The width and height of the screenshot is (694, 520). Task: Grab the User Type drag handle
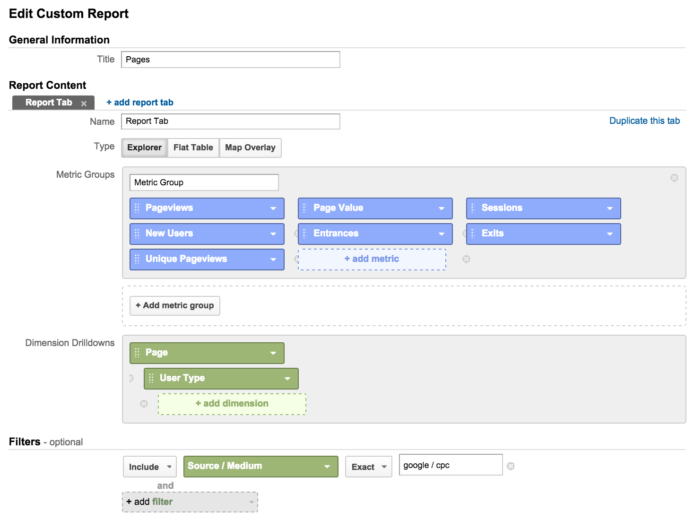151,378
